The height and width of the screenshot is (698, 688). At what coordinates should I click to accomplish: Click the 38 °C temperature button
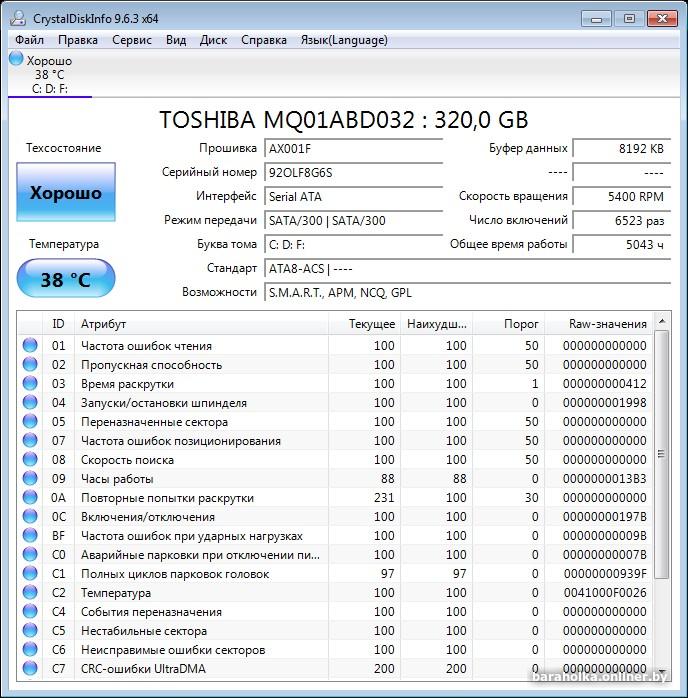[x=66, y=280]
